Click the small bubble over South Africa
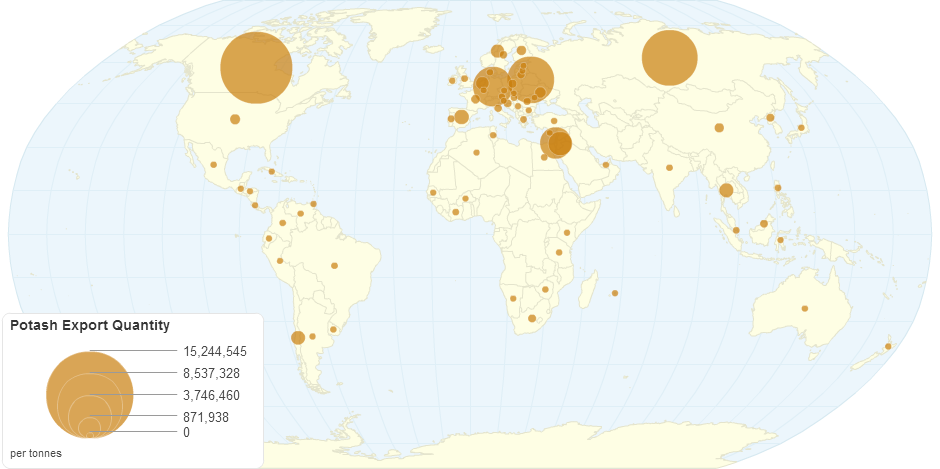 click(x=532, y=319)
